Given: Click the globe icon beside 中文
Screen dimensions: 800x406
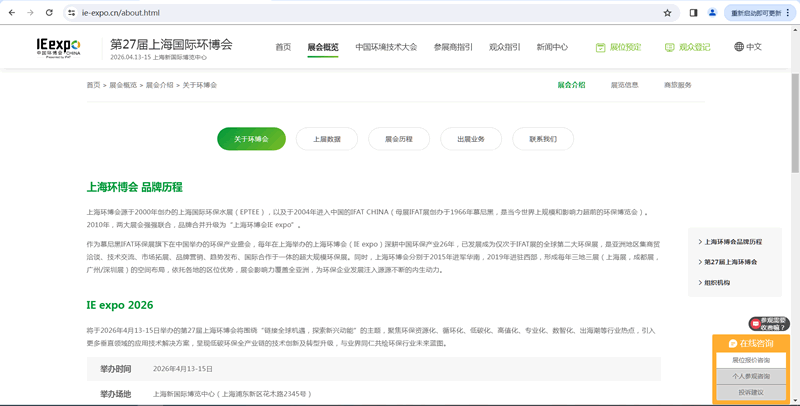Looking at the screenshot, I should (x=739, y=47).
